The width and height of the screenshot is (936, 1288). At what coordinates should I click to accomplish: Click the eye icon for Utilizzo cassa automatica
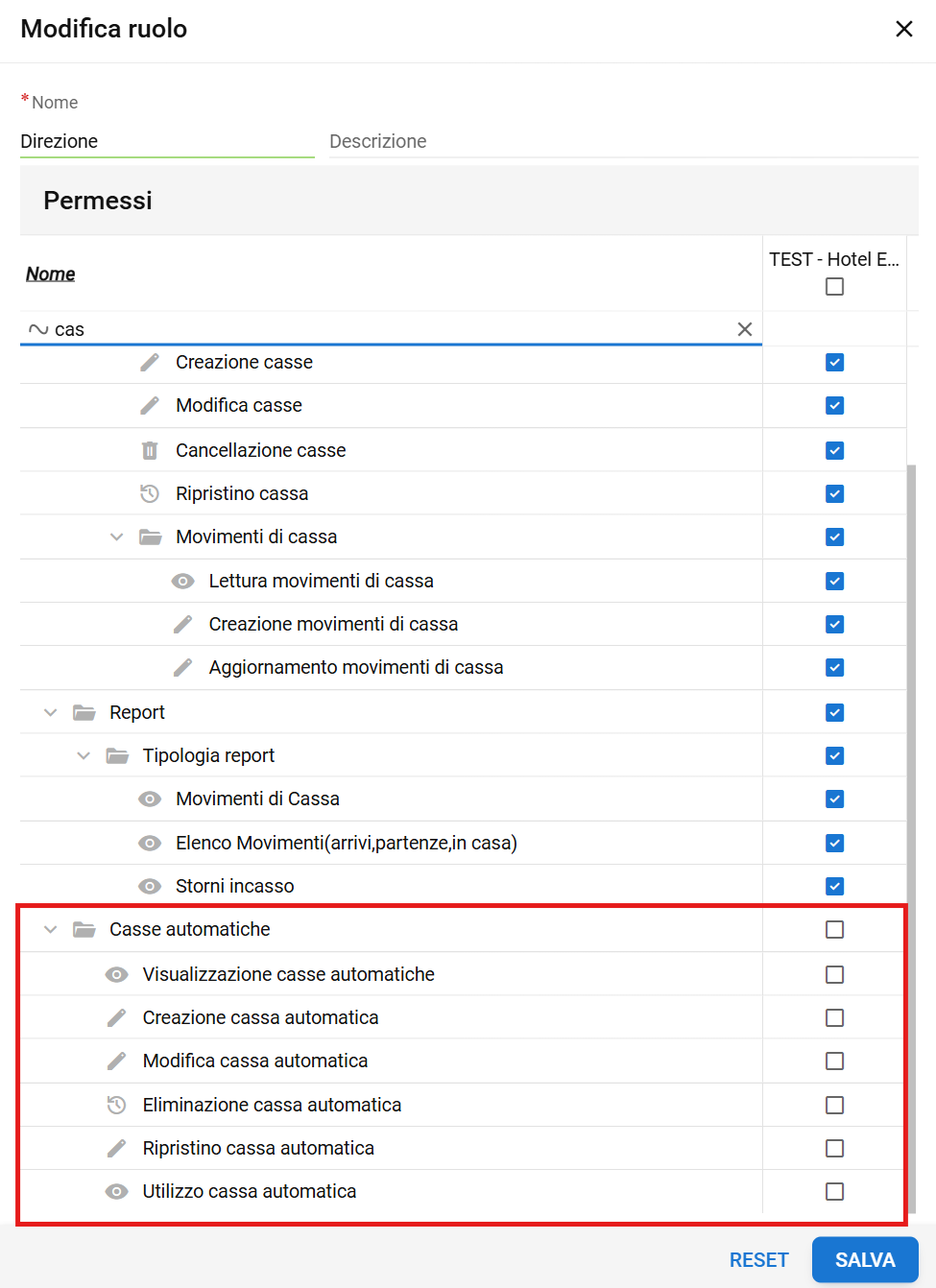point(116,1191)
